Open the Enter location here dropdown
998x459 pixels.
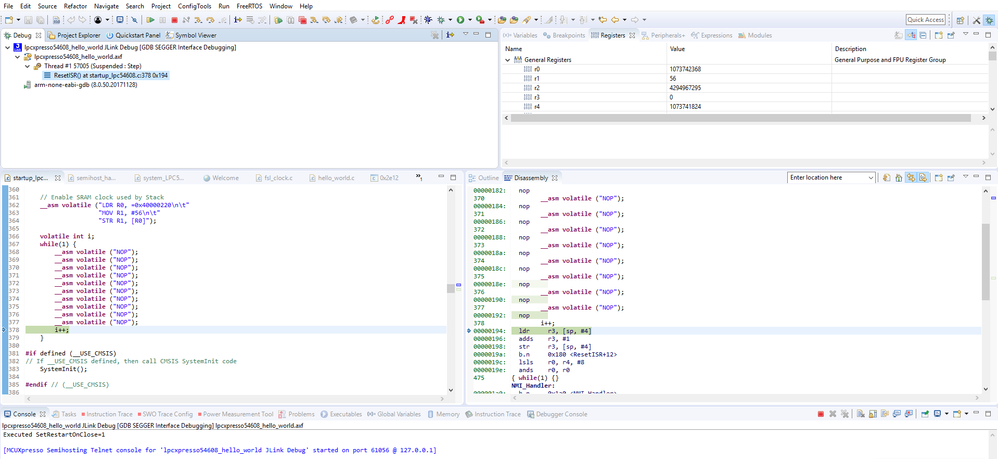click(x=871, y=177)
